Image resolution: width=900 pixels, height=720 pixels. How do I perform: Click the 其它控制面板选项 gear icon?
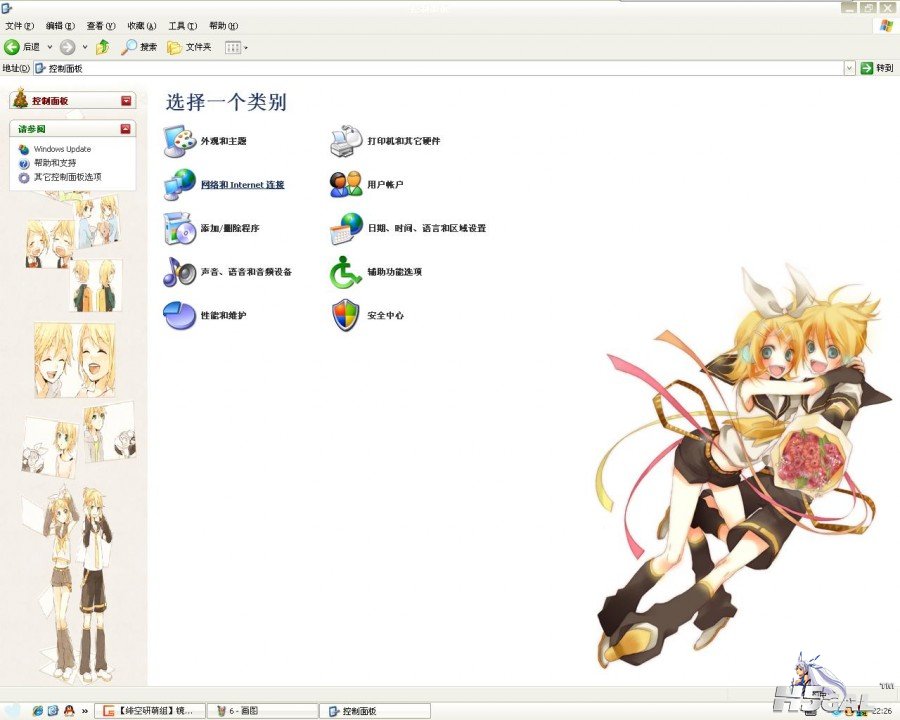24,177
